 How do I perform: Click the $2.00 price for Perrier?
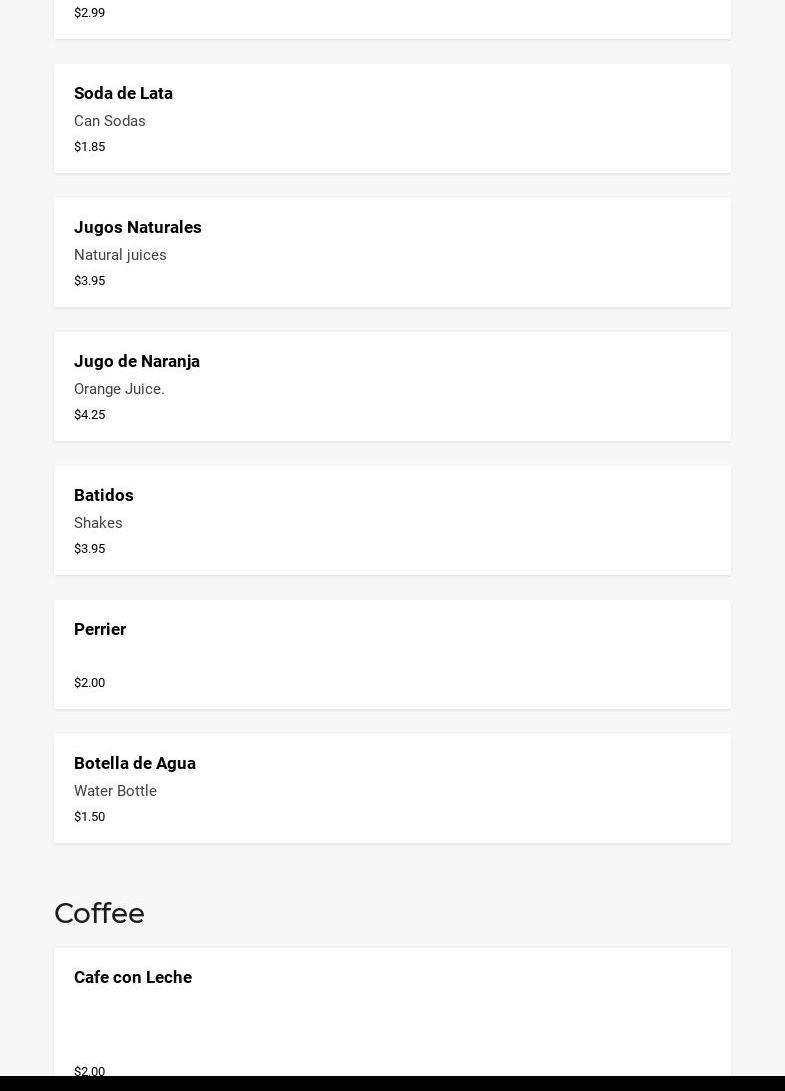(89, 682)
